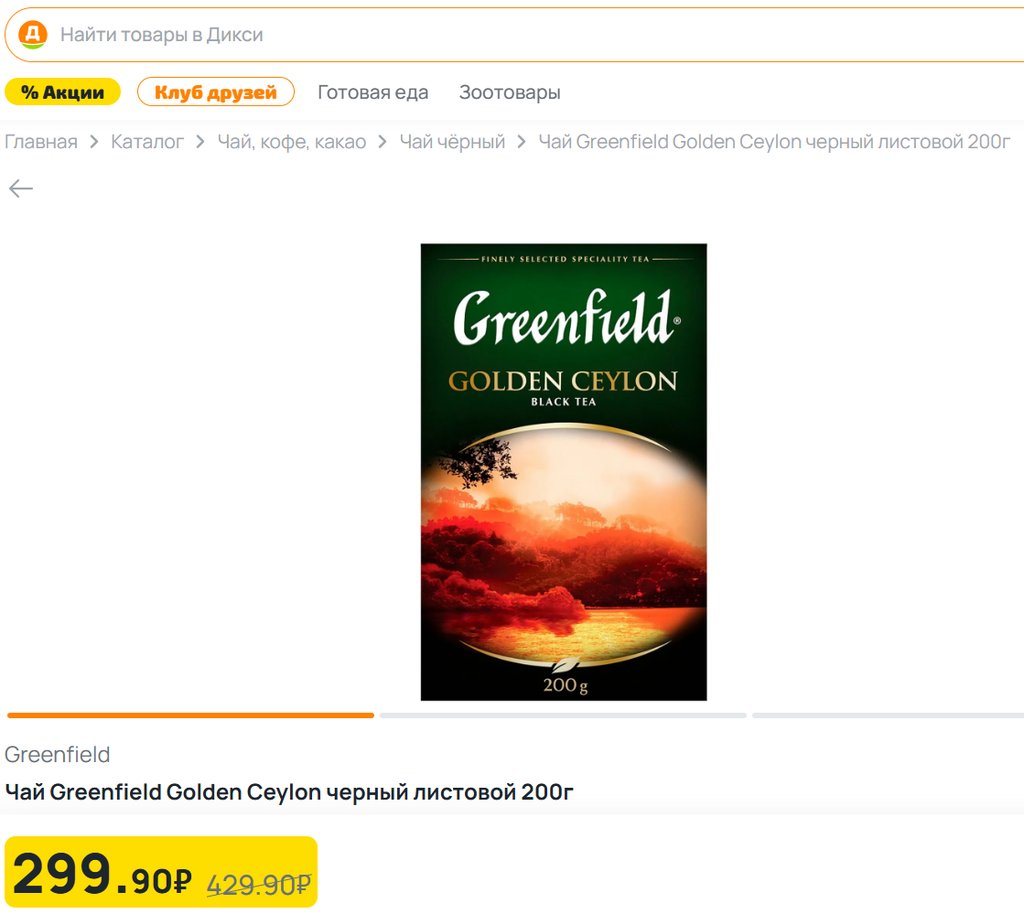Switch to the third image slide indicator
Viewport: 1024px width, 914px height.
click(888, 716)
